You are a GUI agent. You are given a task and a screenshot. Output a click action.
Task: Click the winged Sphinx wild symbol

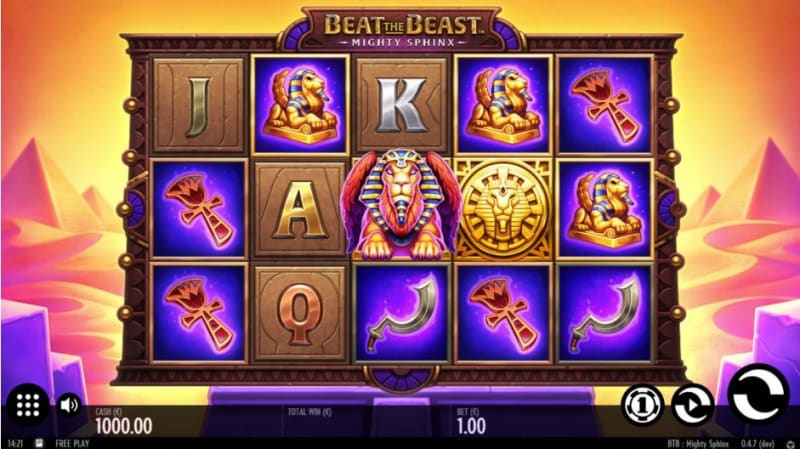[x=402, y=204]
